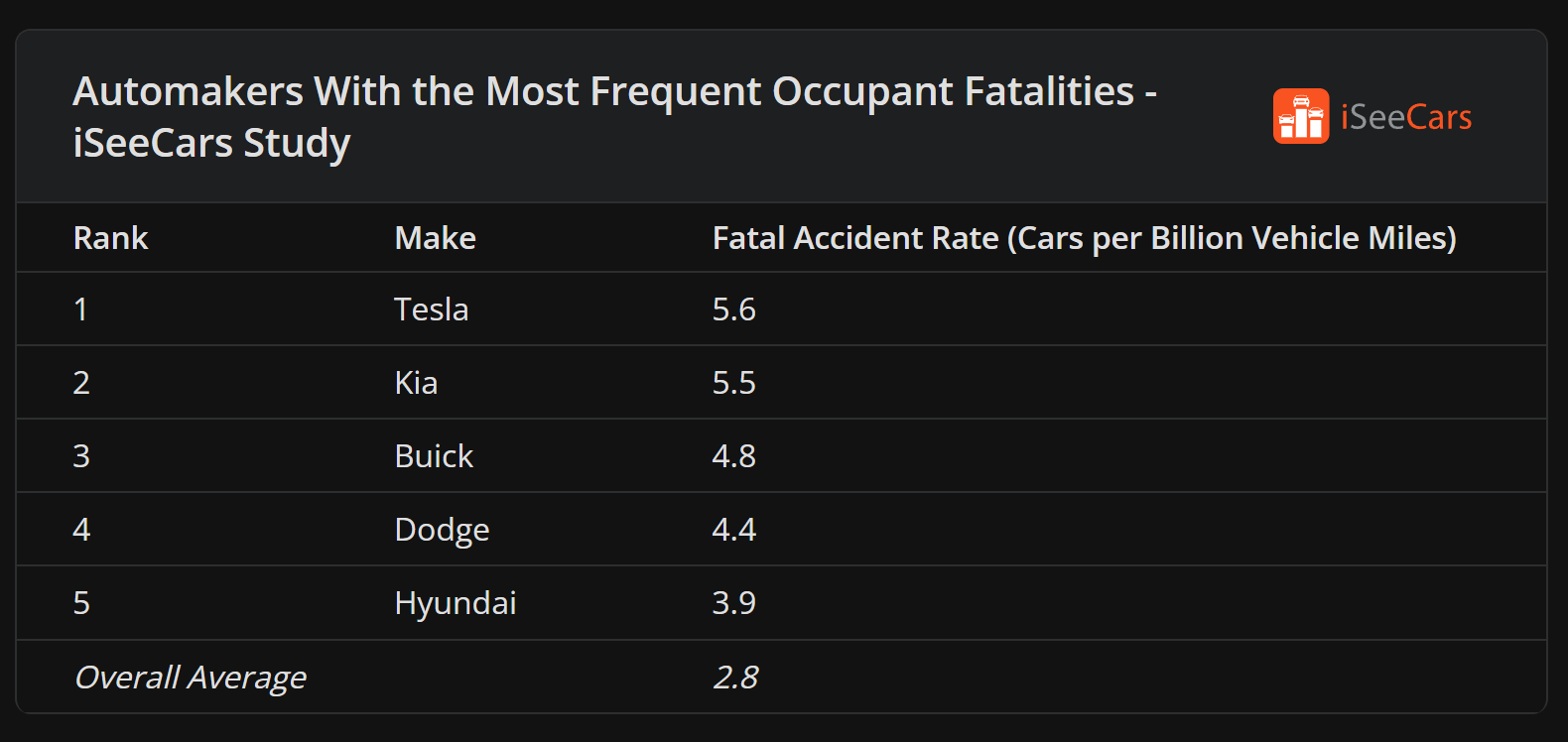
Task: Click the Overall Average row label
Action: [190, 678]
